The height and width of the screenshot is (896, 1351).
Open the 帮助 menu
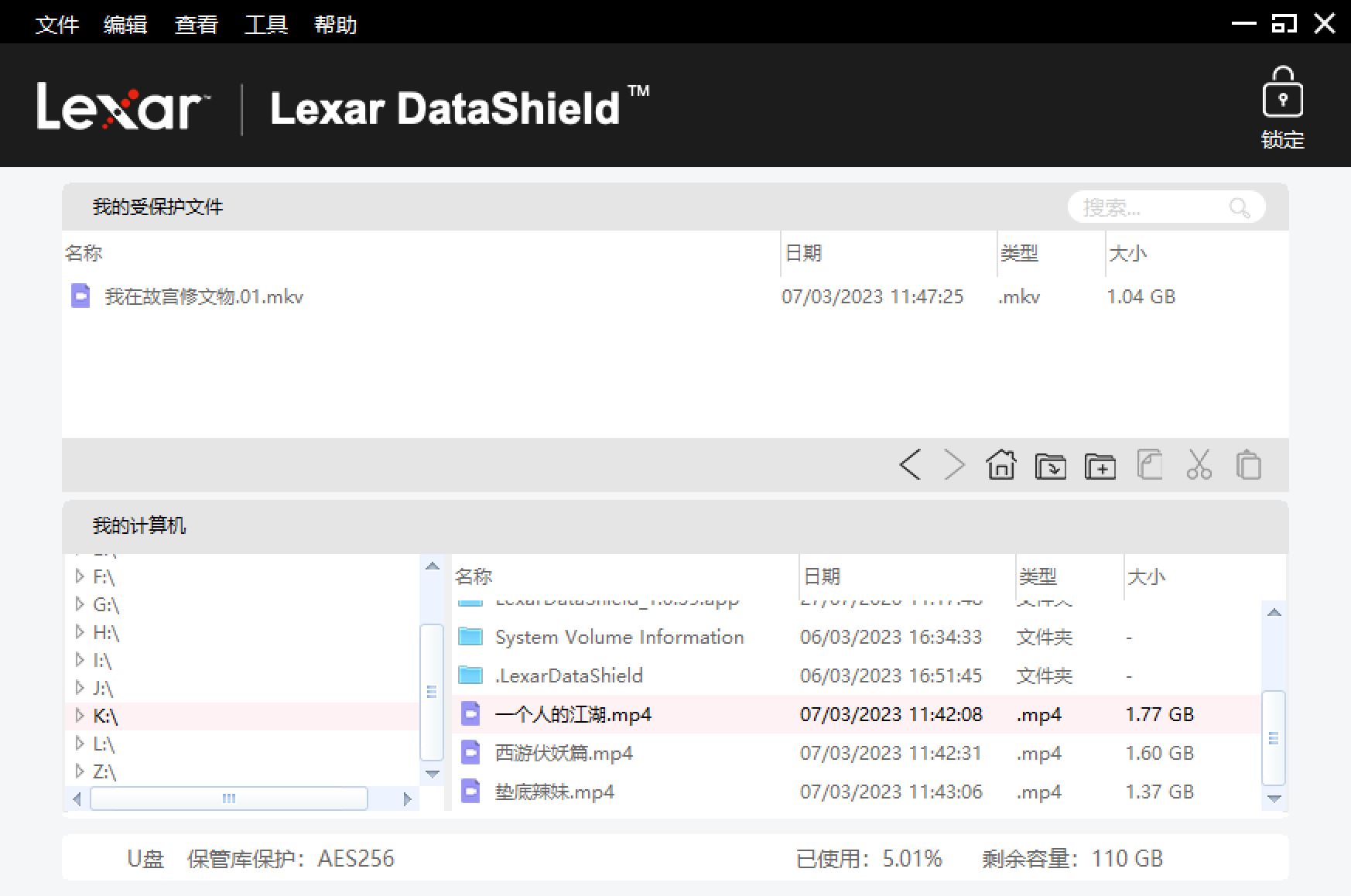(x=335, y=25)
